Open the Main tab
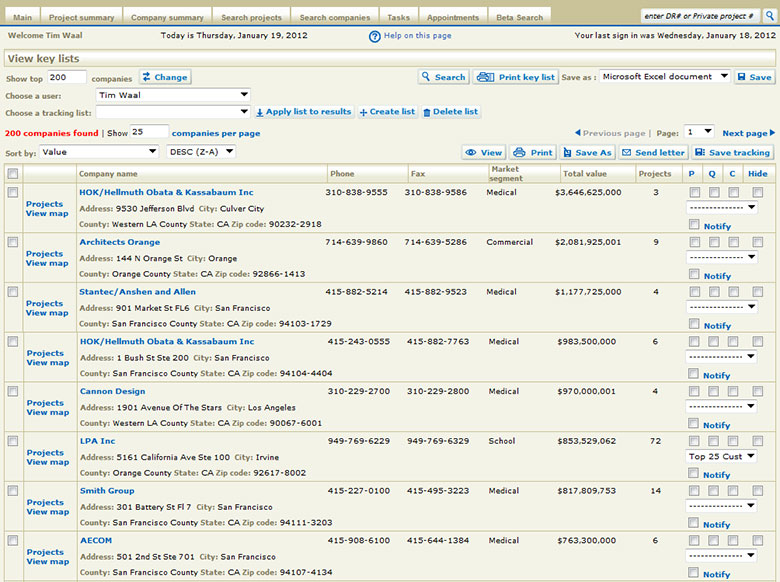780x582 pixels. point(22,17)
